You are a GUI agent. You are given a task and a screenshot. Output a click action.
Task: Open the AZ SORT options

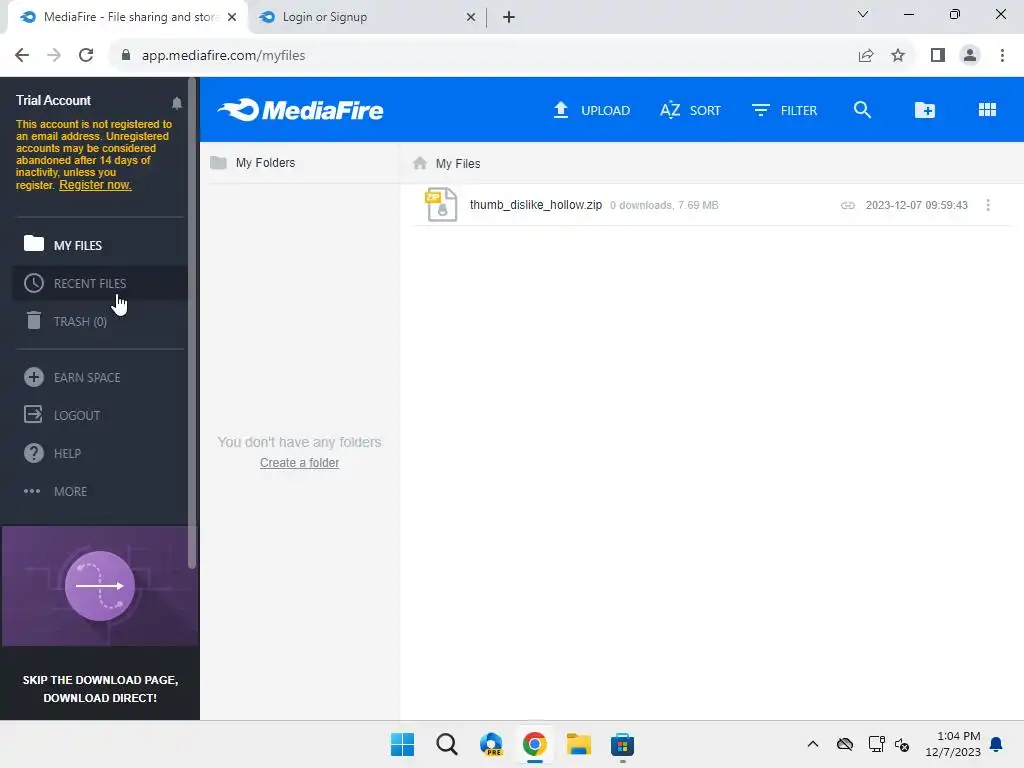click(690, 110)
